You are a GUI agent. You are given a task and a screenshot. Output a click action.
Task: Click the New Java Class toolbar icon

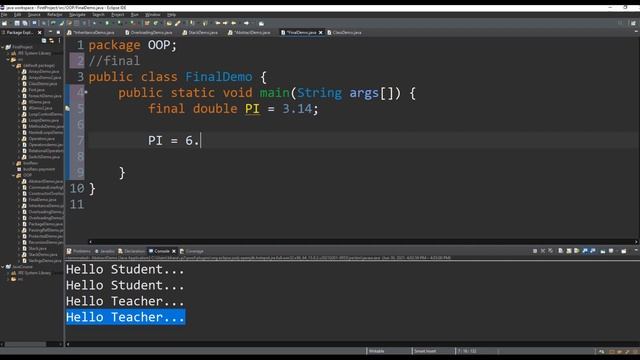click(156, 23)
